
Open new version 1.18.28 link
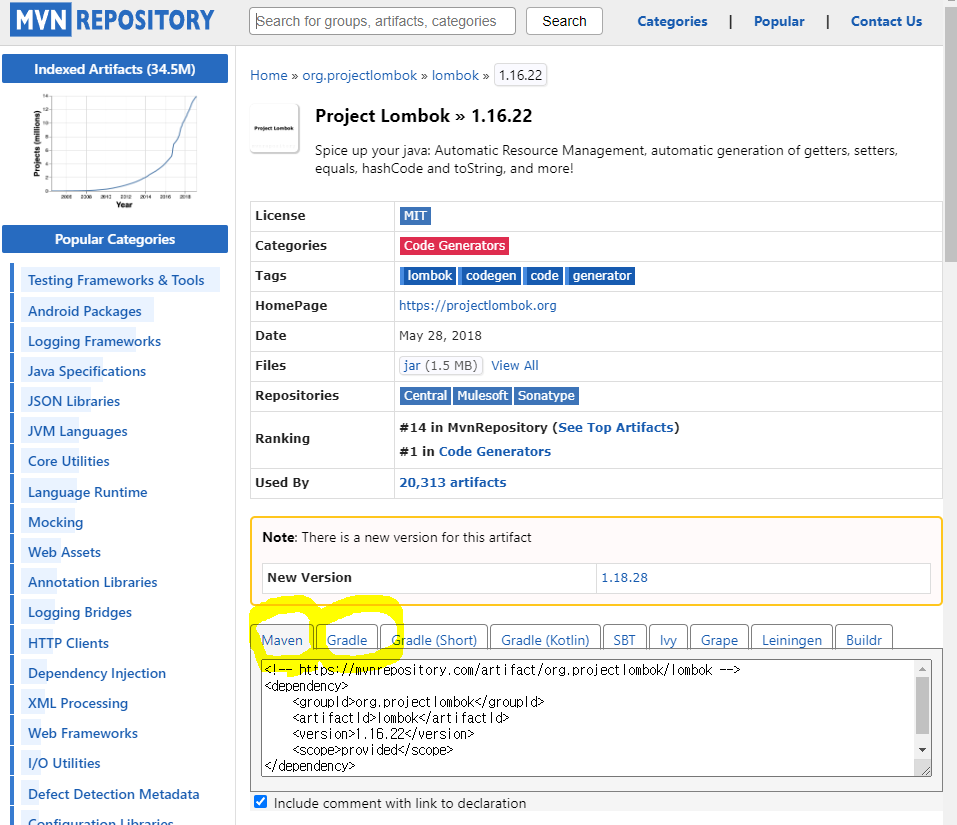624,577
